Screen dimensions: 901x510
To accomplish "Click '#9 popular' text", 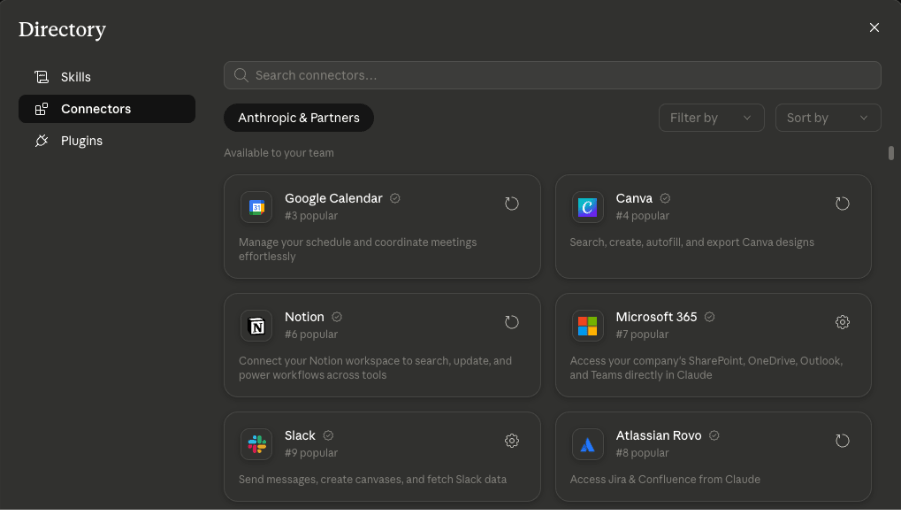I will 311,453.
